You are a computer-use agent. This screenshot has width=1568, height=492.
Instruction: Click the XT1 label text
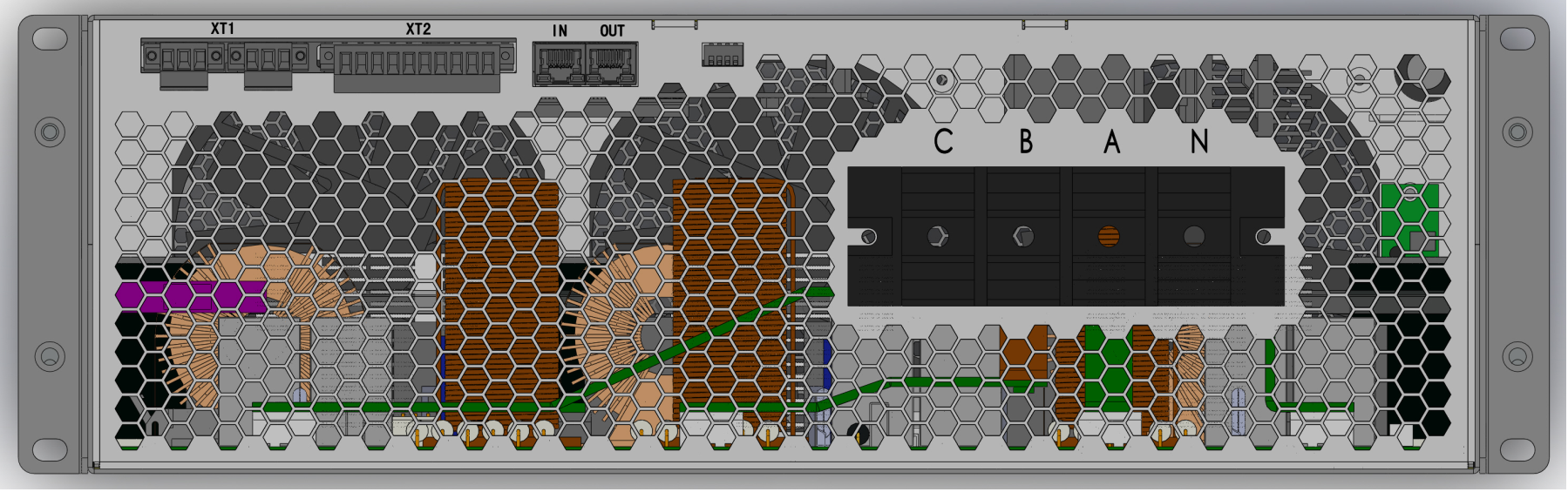point(222,29)
